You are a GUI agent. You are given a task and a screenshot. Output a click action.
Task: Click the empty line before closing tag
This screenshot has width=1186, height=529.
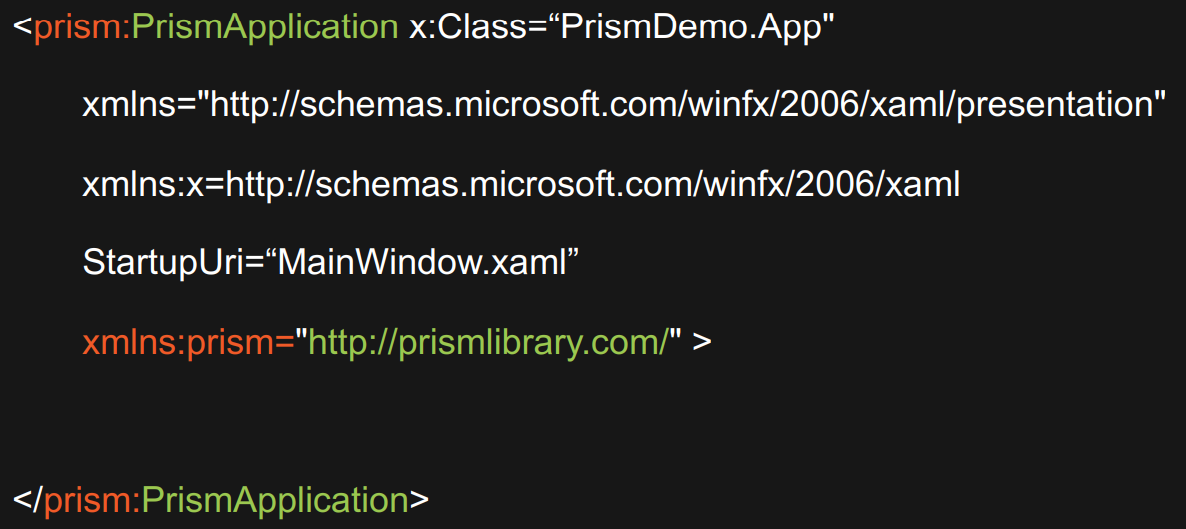click(593, 422)
